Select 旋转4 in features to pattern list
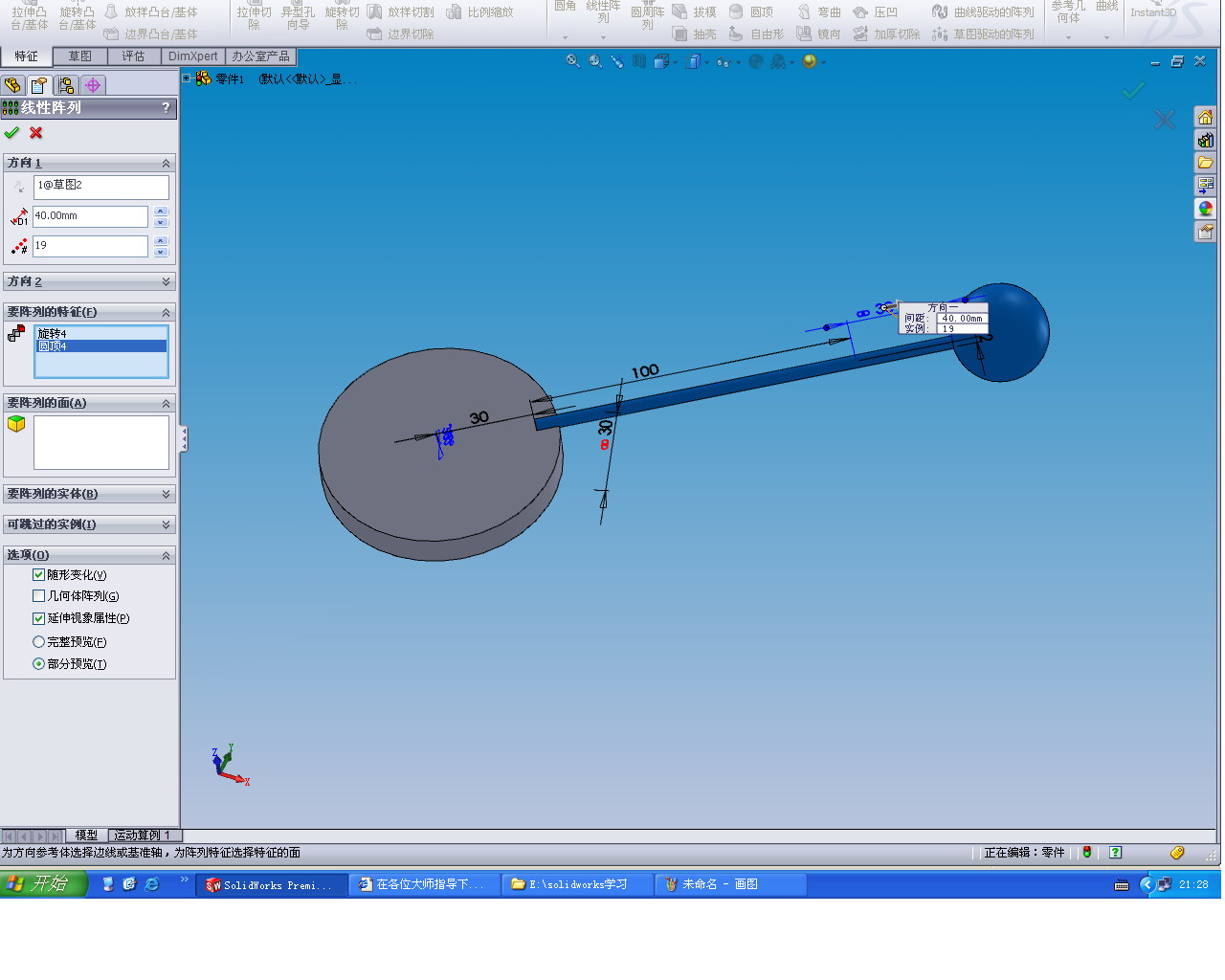The width and height of the screenshot is (1225, 980). point(101,334)
